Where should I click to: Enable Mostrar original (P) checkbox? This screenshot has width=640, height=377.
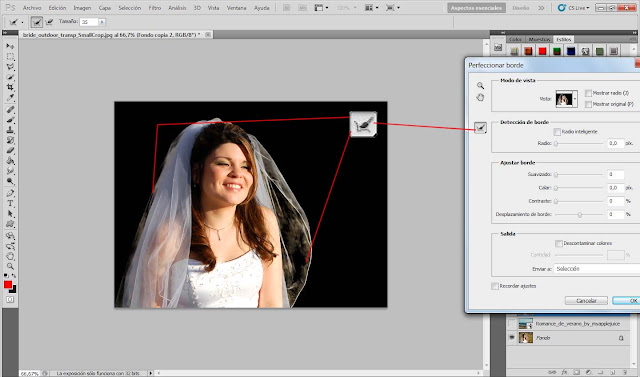coord(588,104)
